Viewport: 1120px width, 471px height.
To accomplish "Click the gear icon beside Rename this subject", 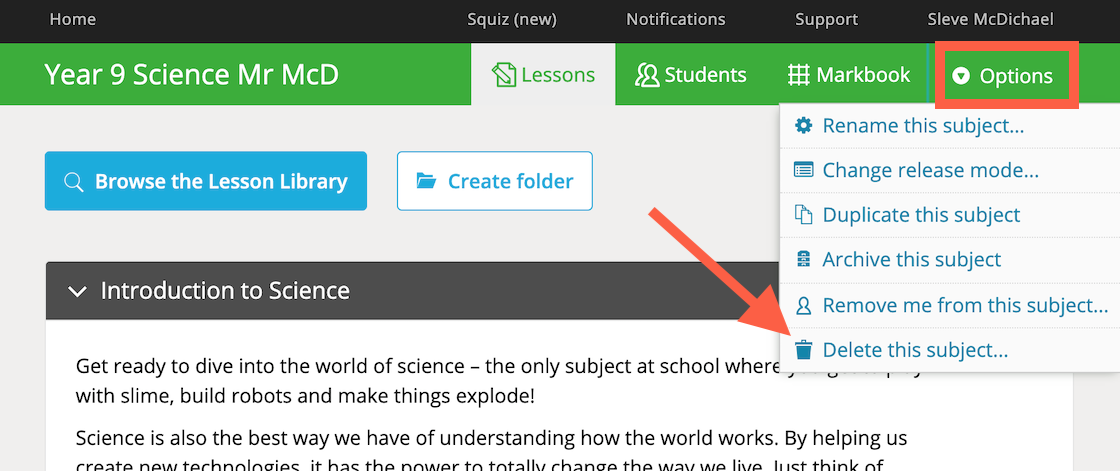I will 804,126.
